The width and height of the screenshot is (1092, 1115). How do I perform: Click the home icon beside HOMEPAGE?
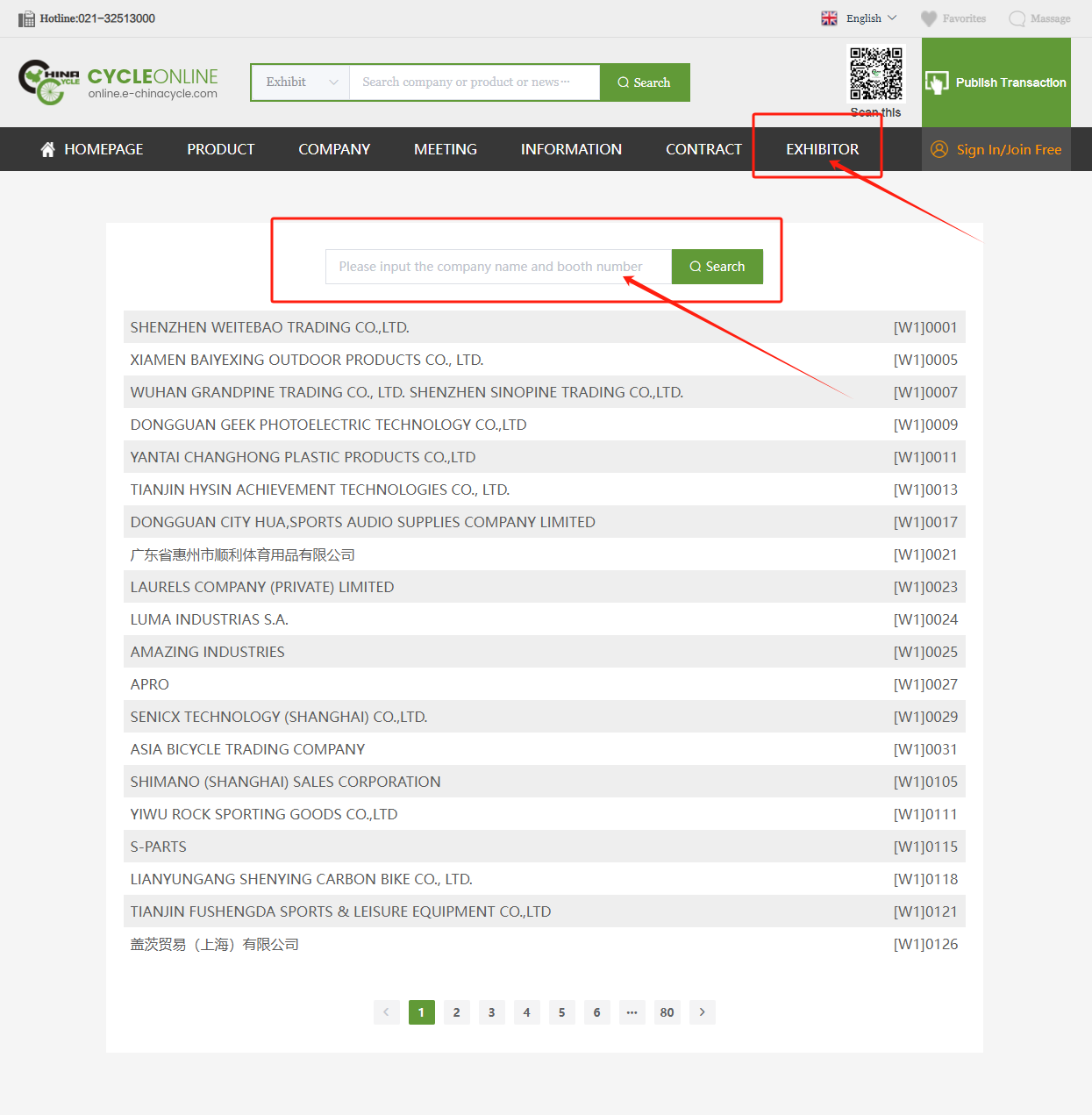click(x=48, y=149)
